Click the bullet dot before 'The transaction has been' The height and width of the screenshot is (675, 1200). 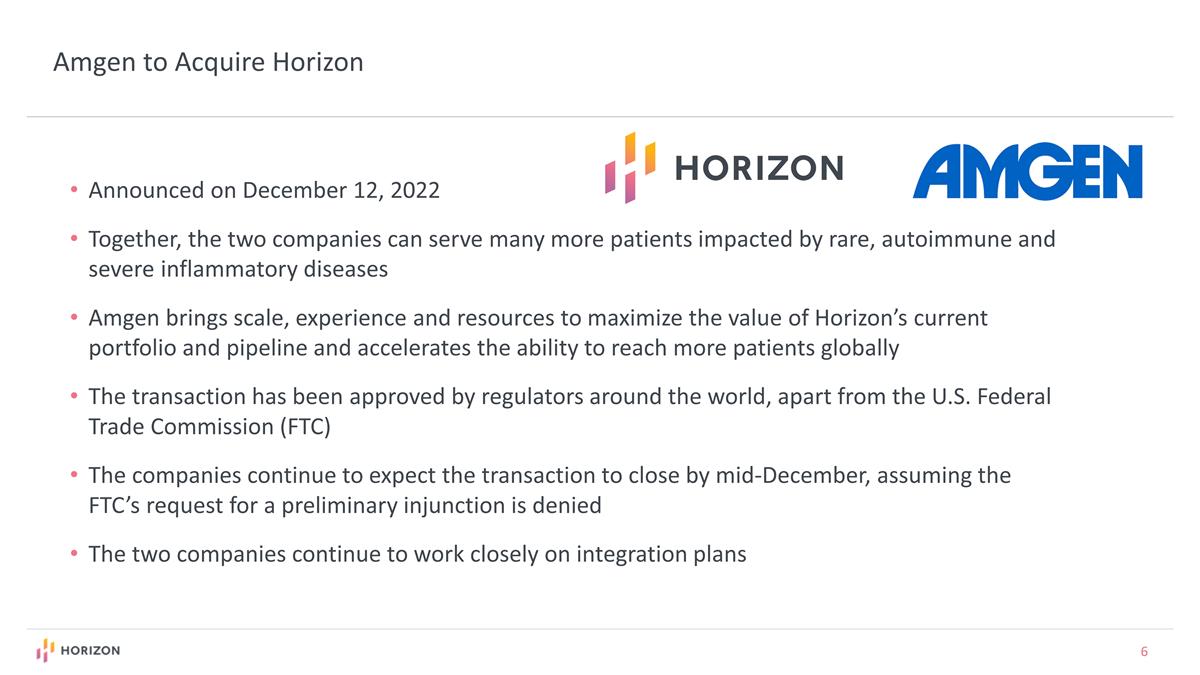pos(74,397)
